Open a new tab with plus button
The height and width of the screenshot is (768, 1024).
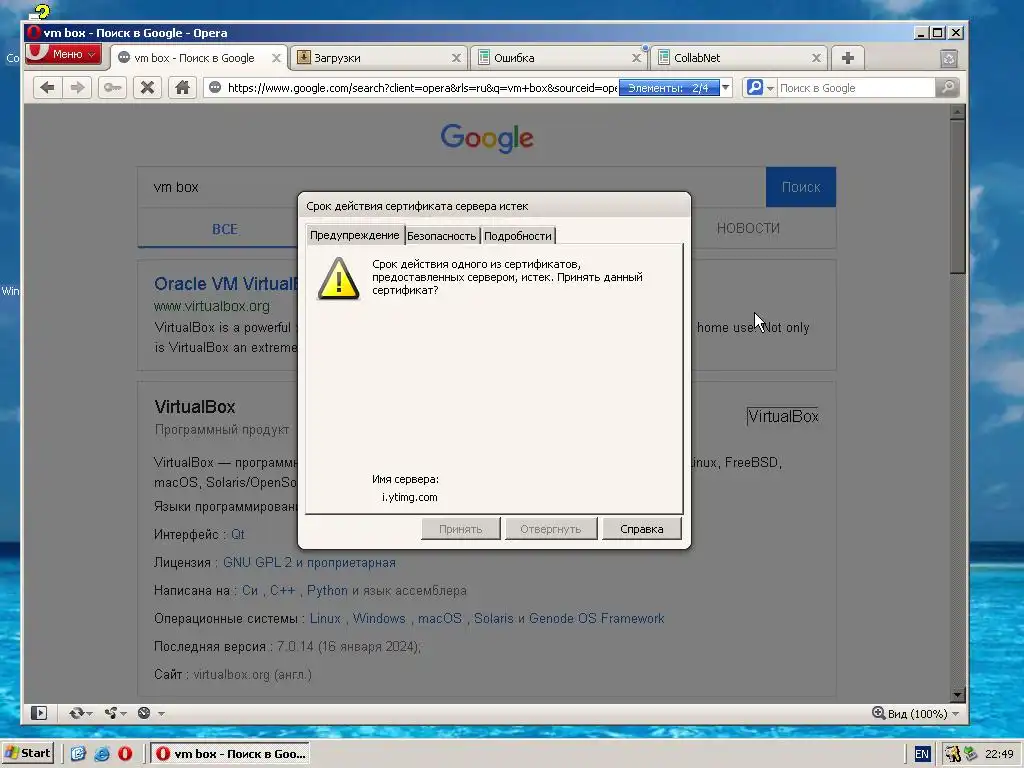[848, 58]
